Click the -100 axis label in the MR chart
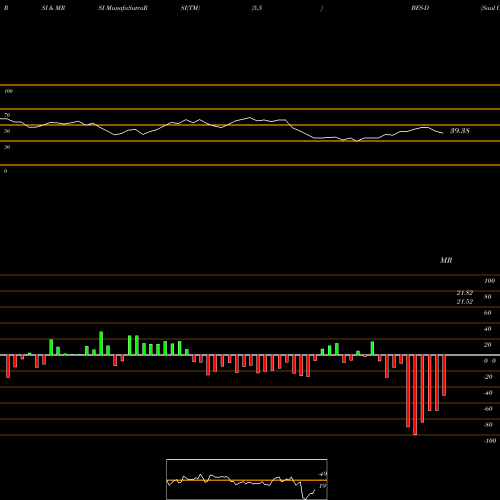The height and width of the screenshot is (500, 500). (x=489, y=441)
